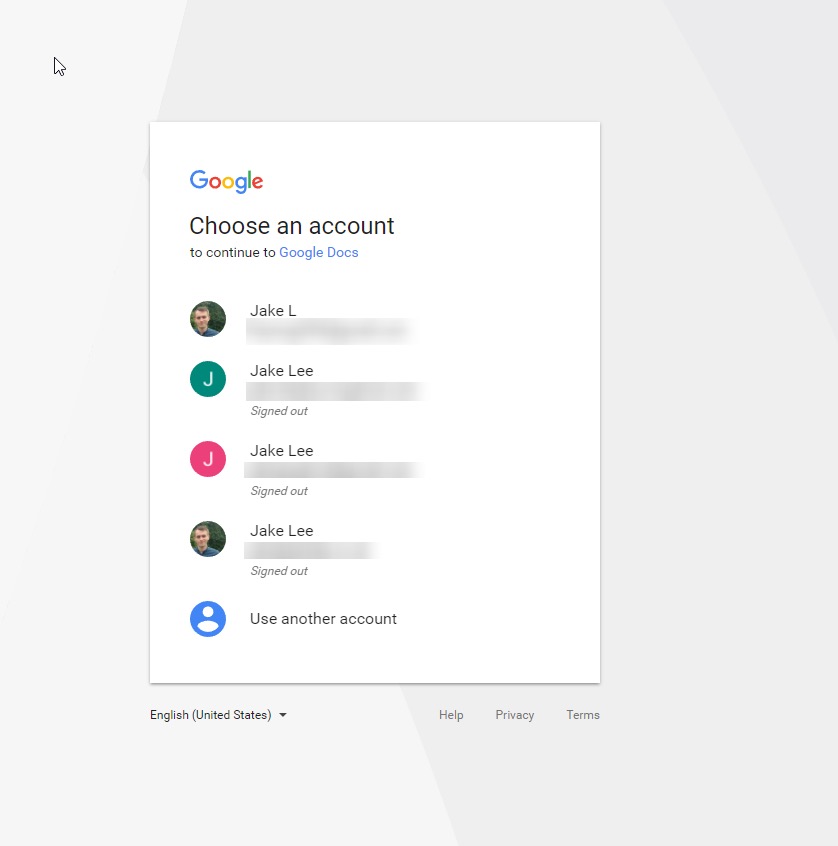This screenshot has width=838, height=846.
Task: Click the Google logo
Action: pos(226,181)
